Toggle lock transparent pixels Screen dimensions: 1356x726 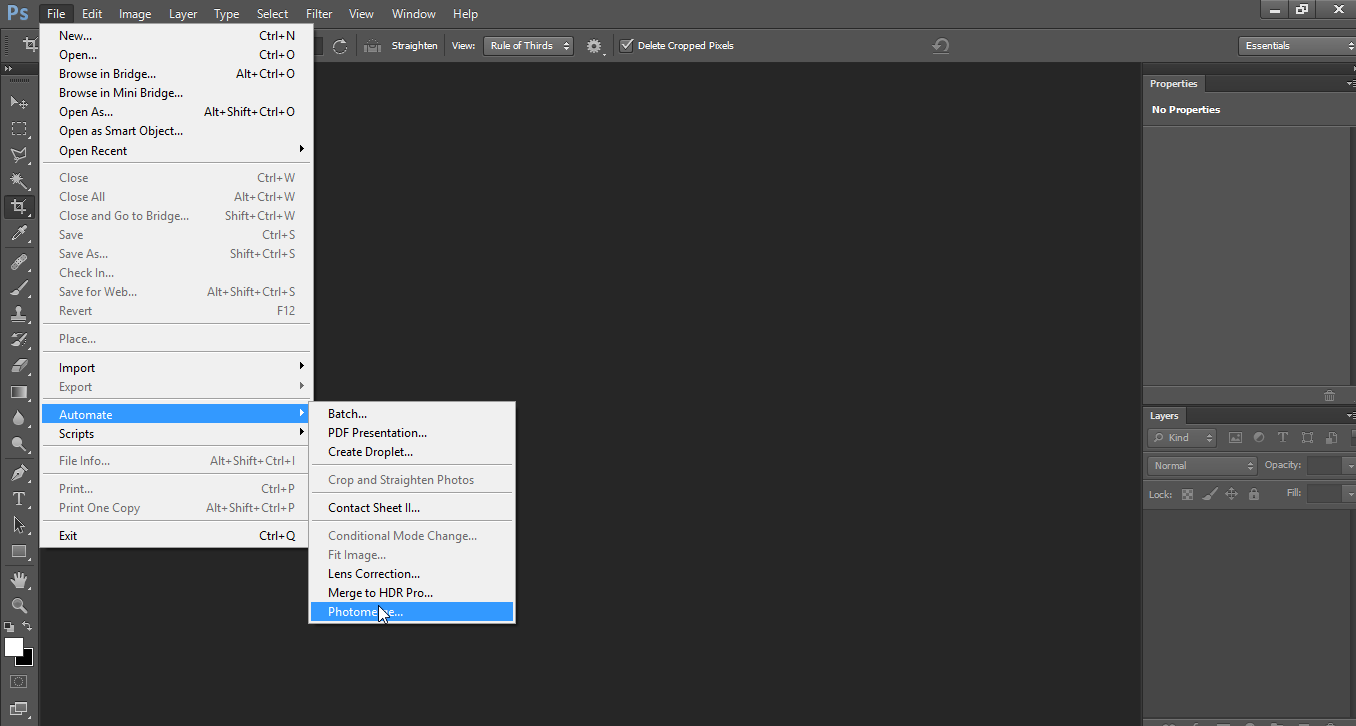[x=1188, y=494]
